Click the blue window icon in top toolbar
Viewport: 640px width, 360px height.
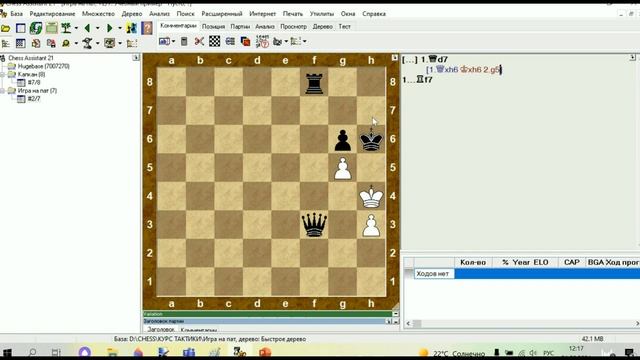(x=20, y=28)
